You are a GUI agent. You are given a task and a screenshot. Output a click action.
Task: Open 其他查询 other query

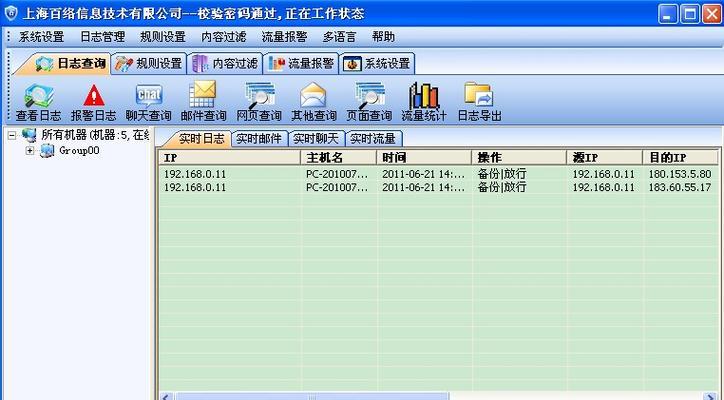click(x=314, y=103)
